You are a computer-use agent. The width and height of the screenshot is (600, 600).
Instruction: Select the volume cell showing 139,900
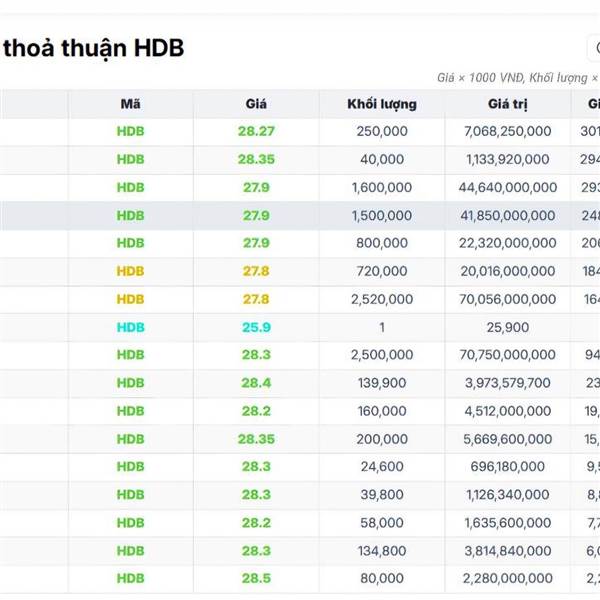(x=382, y=383)
